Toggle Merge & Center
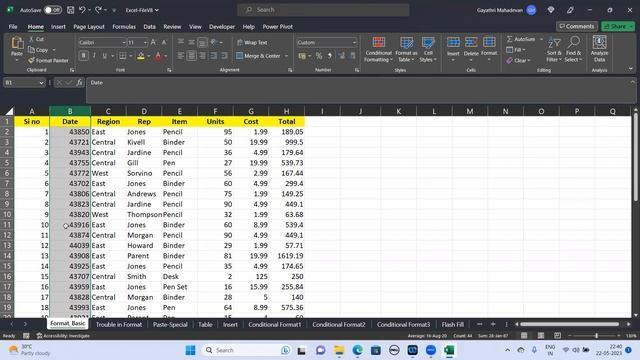Screen dimensions: 640x360 tap(258, 56)
